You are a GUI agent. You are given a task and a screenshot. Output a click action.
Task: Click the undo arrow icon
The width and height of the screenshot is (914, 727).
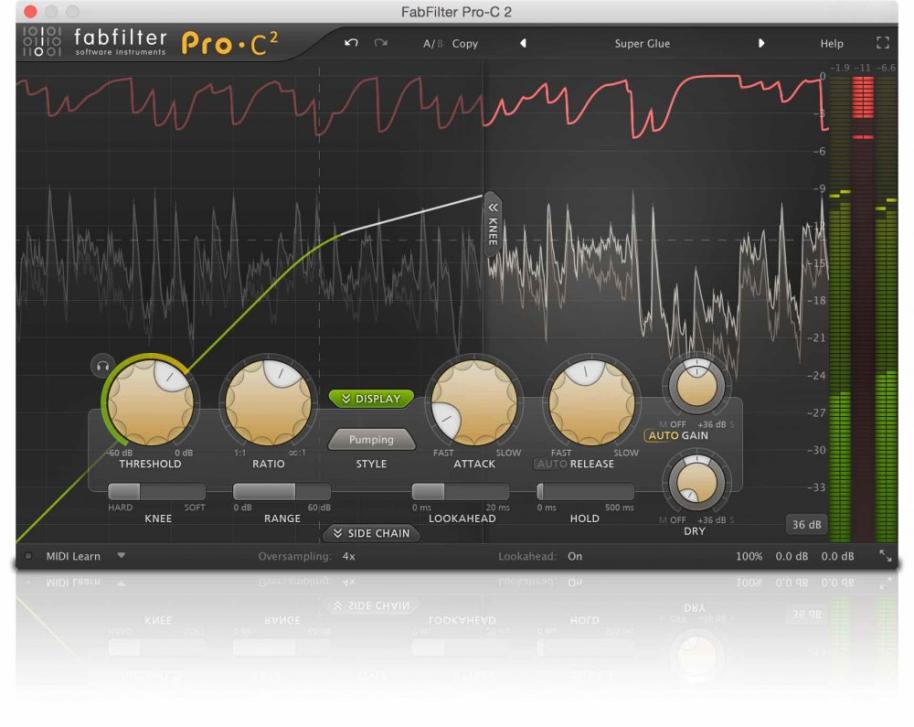click(x=351, y=43)
